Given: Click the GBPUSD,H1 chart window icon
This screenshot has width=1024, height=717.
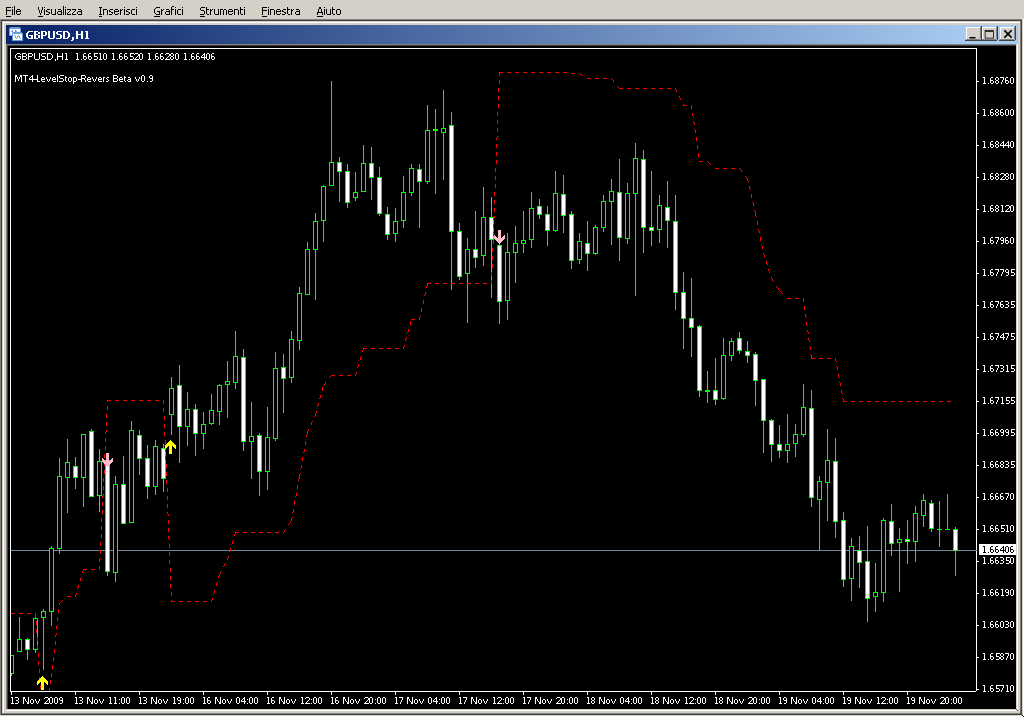Looking at the screenshot, I should click(x=16, y=35).
